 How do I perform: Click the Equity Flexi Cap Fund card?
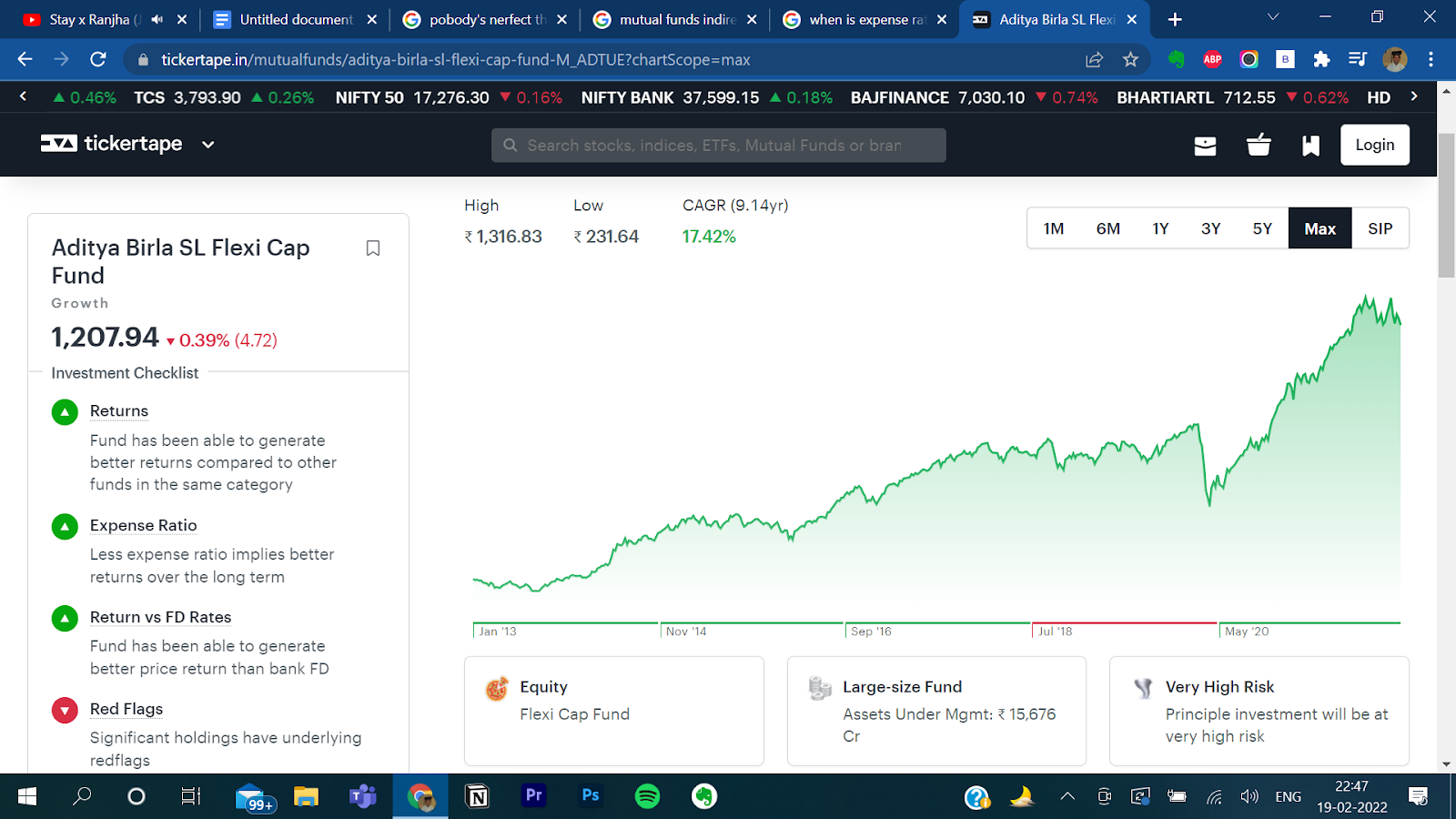[x=614, y=711]
